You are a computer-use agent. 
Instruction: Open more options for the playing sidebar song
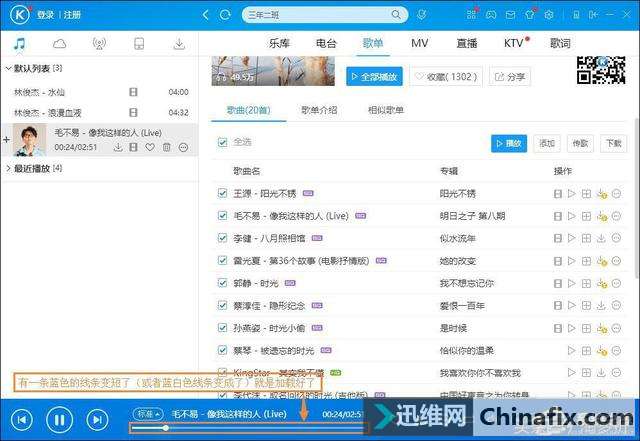point(183,147)
